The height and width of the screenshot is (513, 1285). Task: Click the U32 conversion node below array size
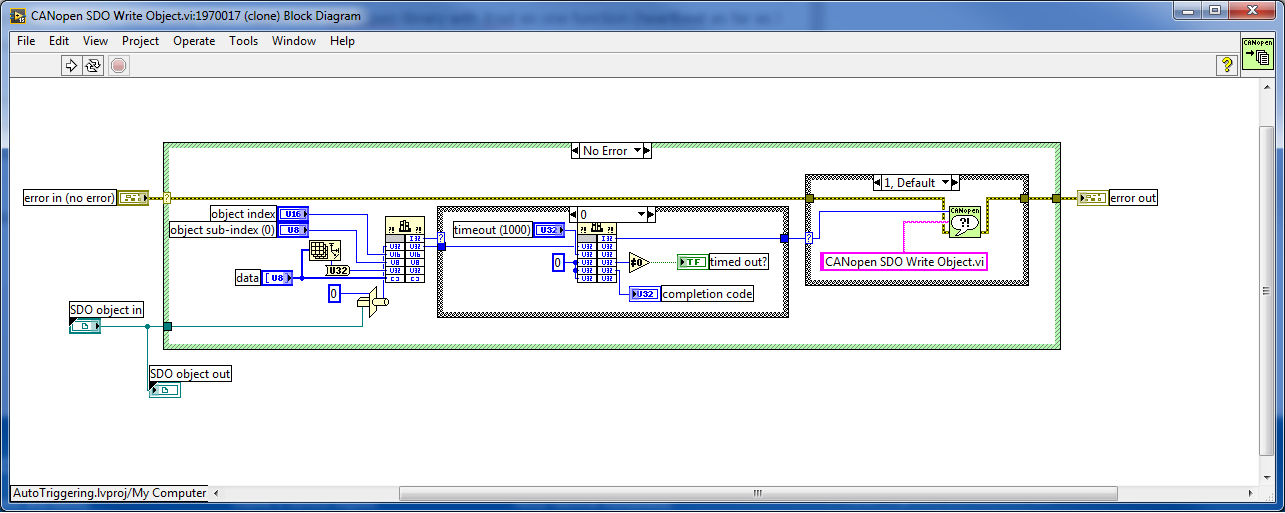pyautogui.click(x=339, y=270)
